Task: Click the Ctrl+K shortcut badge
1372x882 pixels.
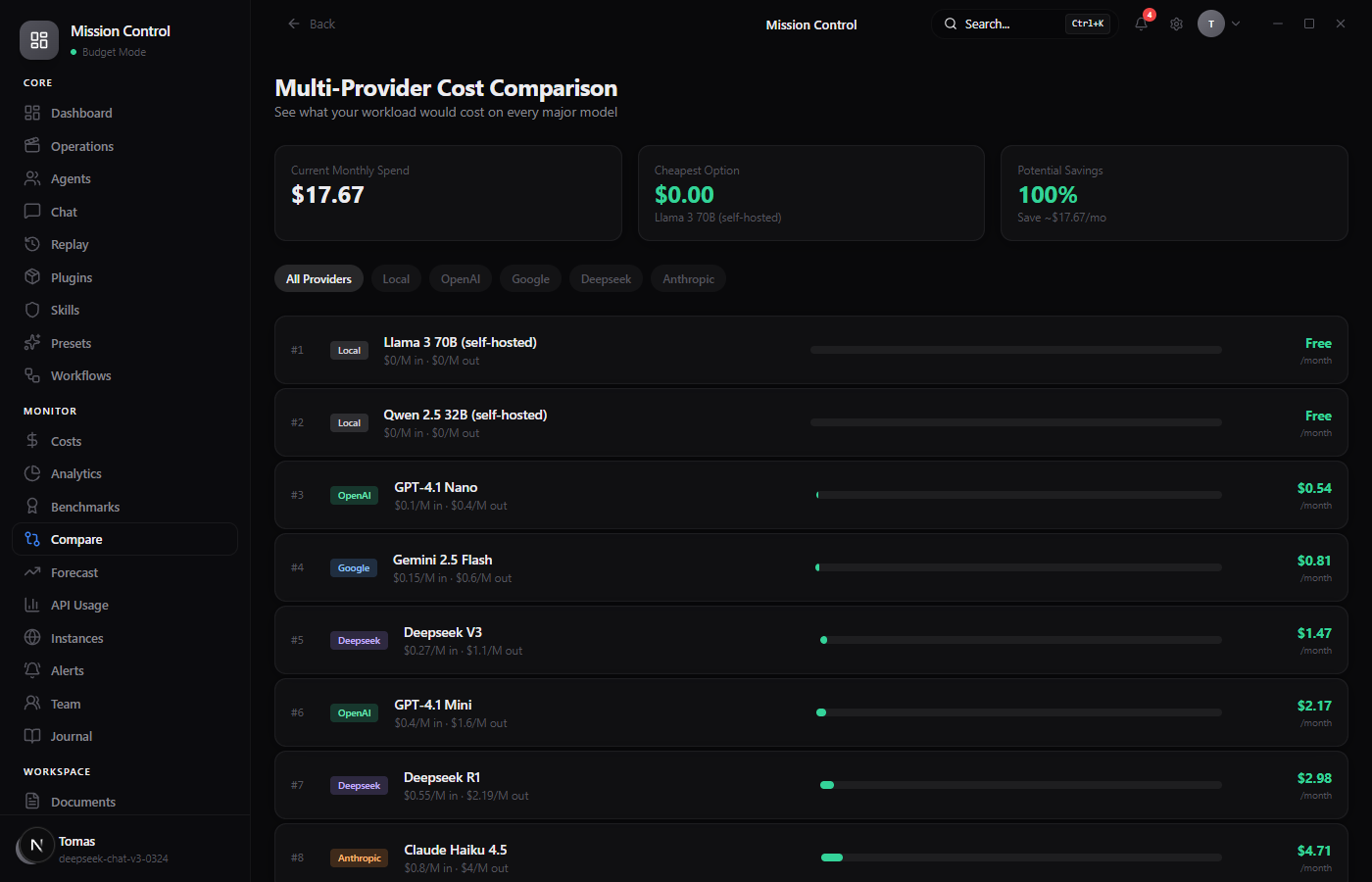Action: 1088,24
